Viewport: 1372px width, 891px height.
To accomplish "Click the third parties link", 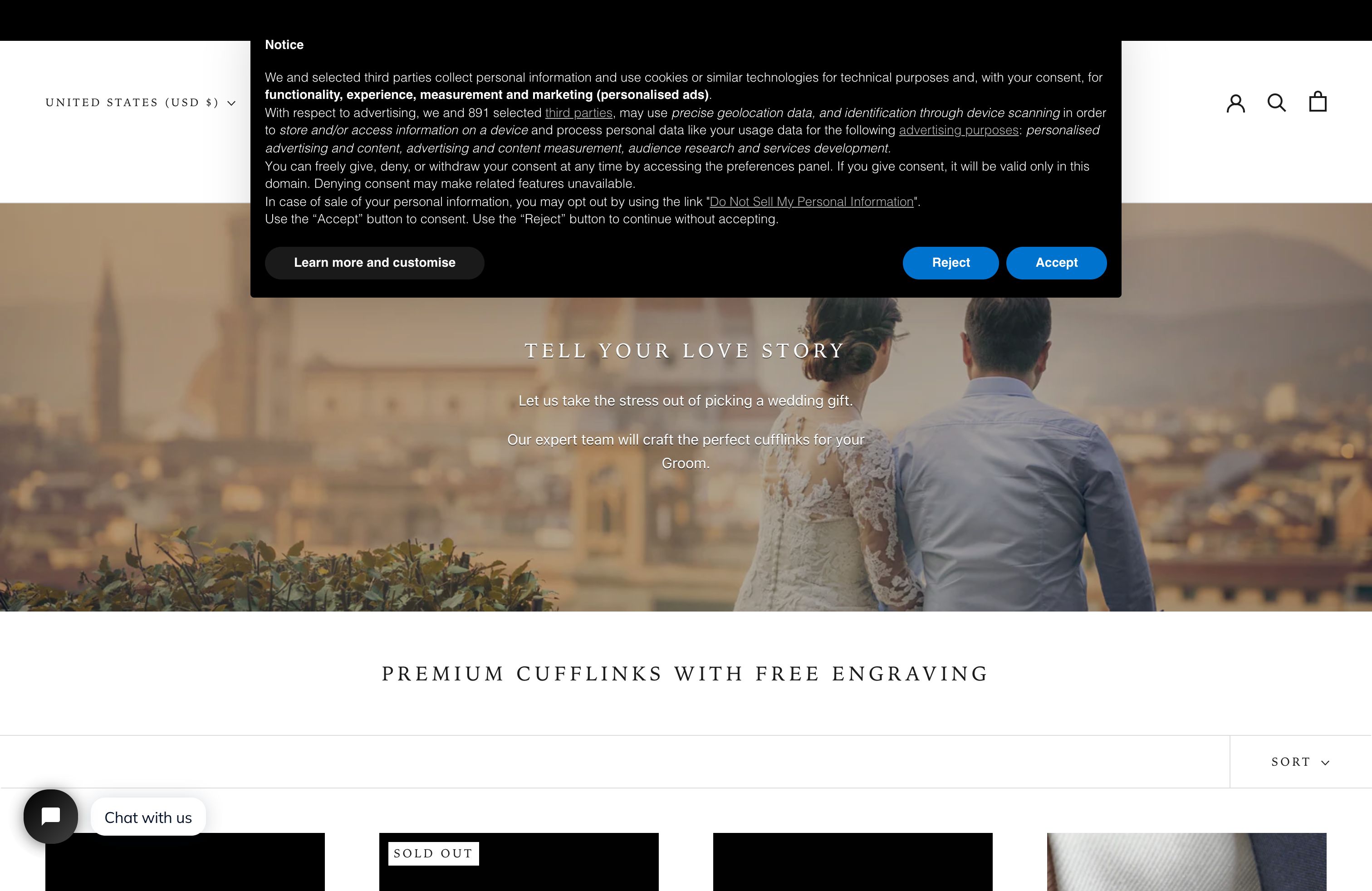I will point(579,112).
